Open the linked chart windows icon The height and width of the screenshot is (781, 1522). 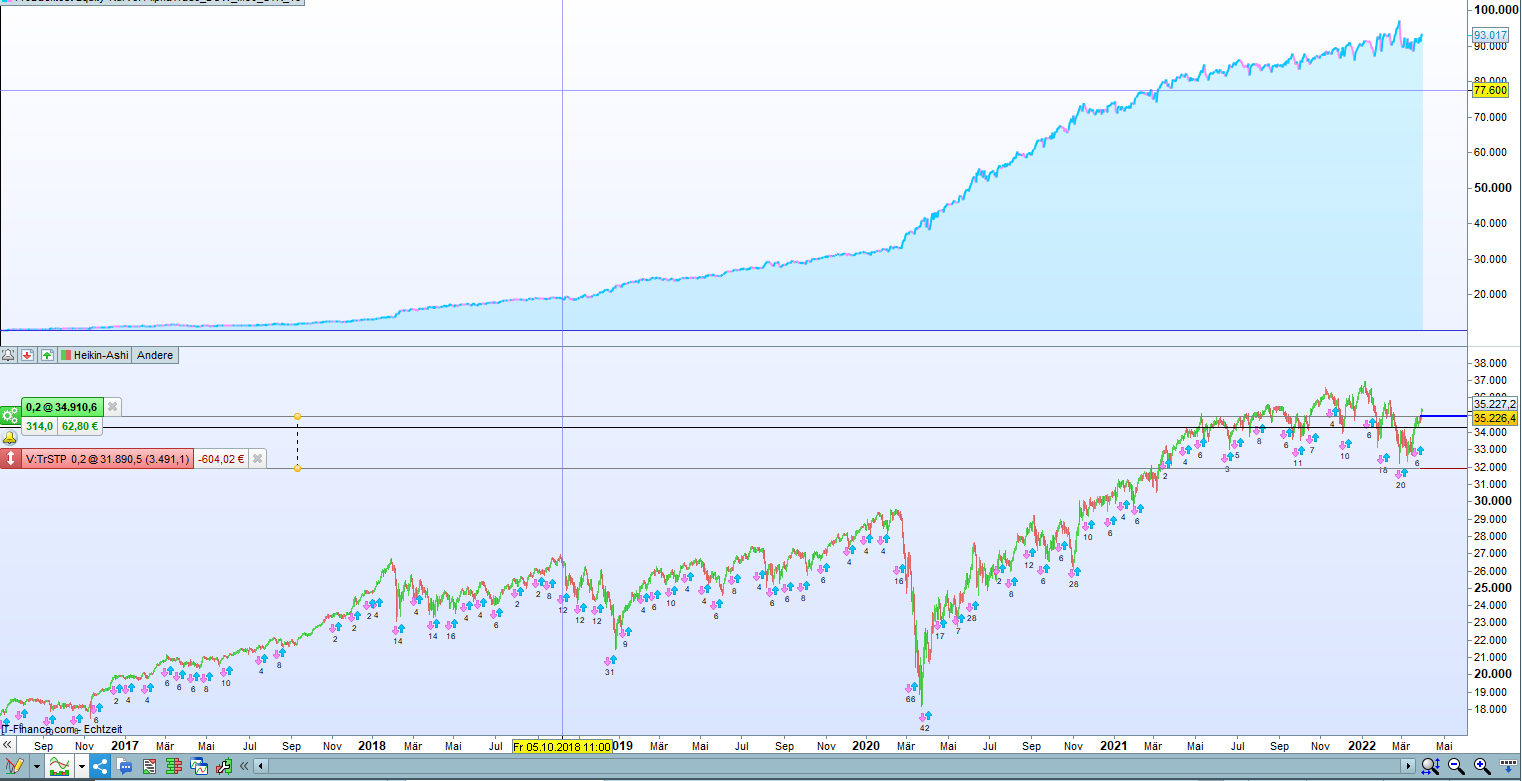pyautogui.click(x=198, y=767)
